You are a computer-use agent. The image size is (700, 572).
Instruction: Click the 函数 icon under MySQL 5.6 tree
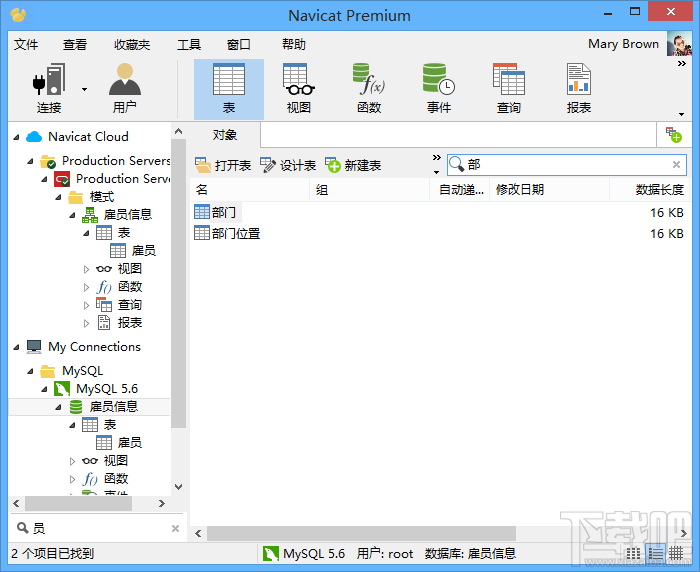tap(90, 479)
